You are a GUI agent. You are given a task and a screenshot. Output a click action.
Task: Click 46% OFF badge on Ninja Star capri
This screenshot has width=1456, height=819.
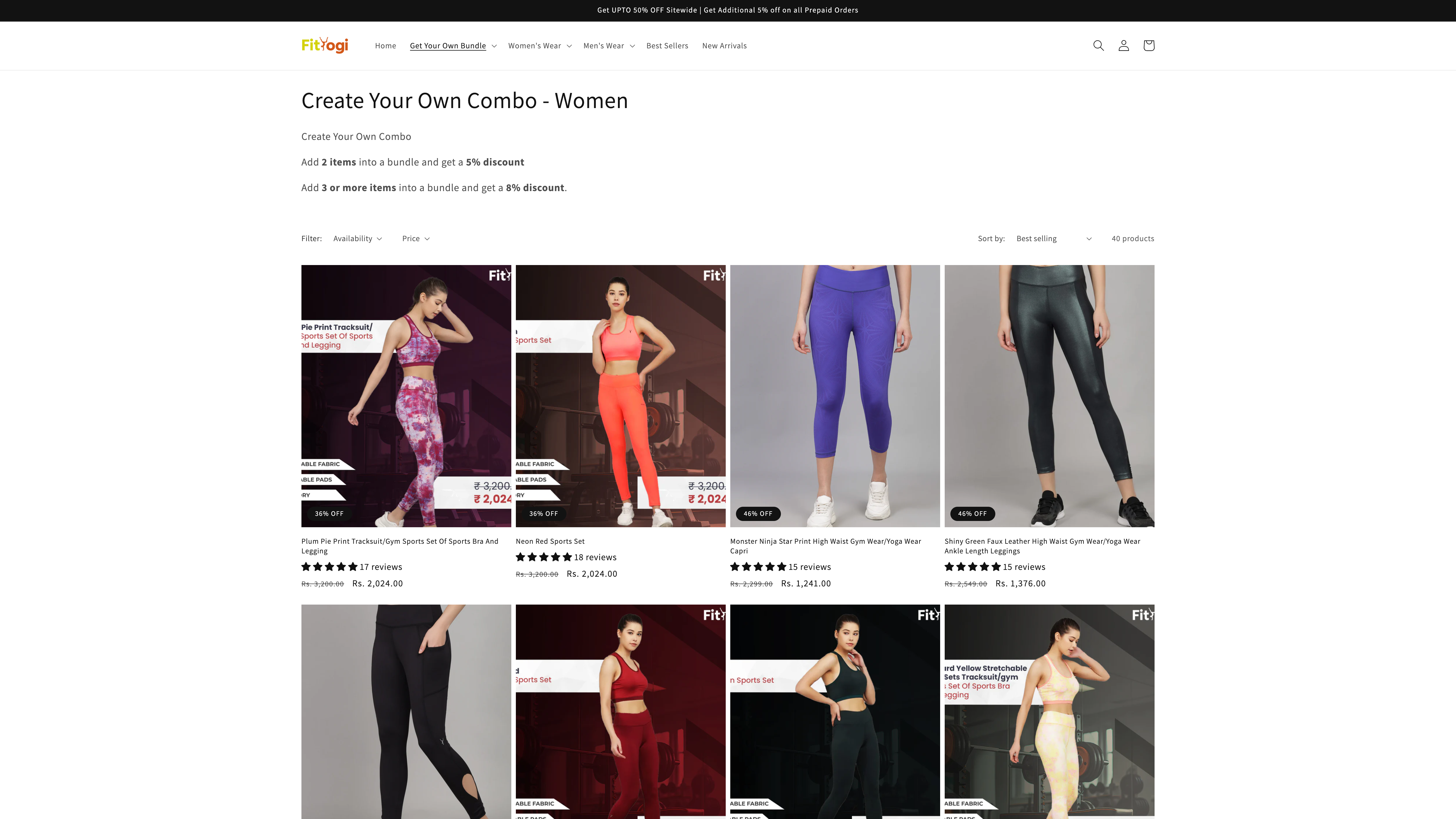757,514
